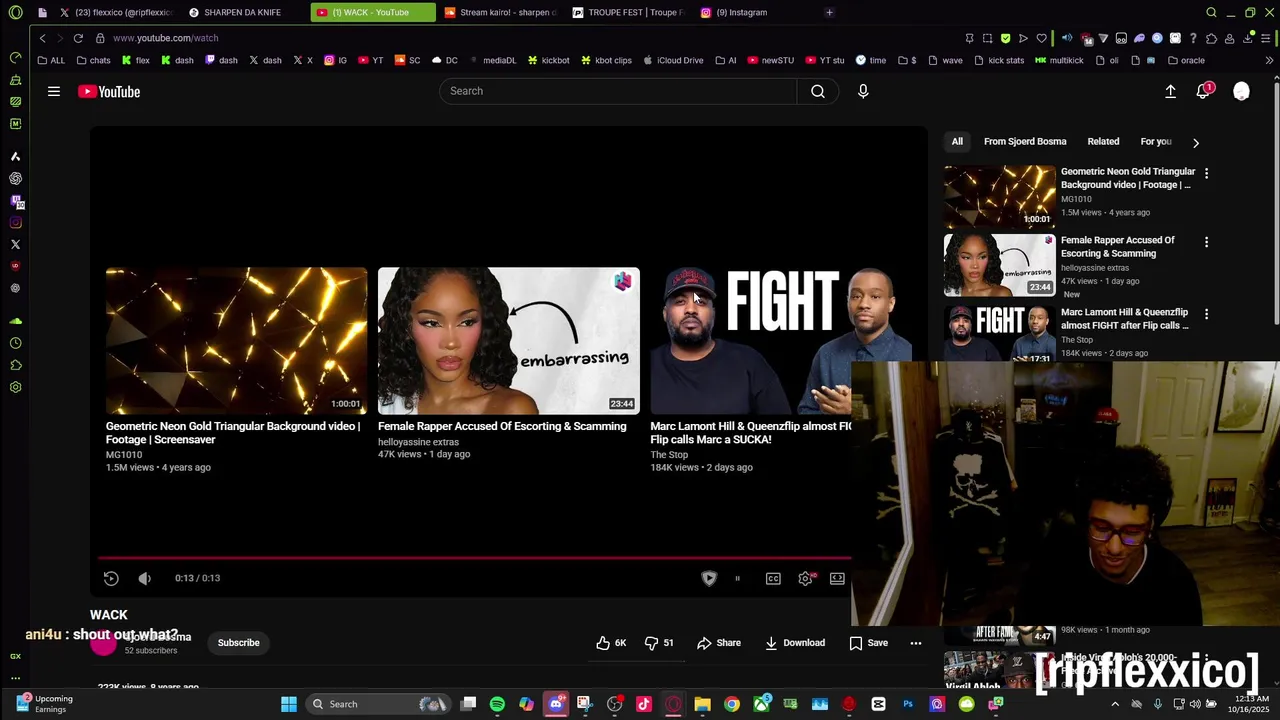The width and height of the screenshot is (1280, 720).
Task: Switch to the 'Stream kairo!' SoundCloud tab
Action: (x=500, y=12)
